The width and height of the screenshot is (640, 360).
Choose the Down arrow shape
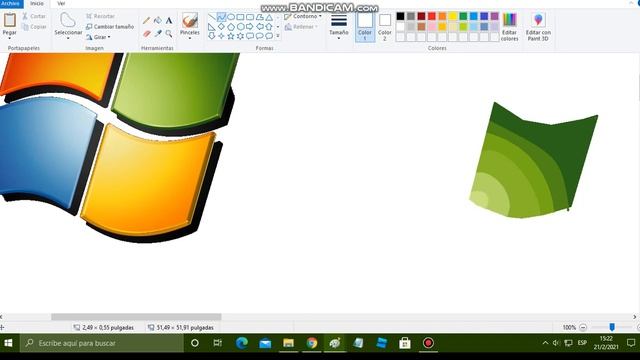212,36
